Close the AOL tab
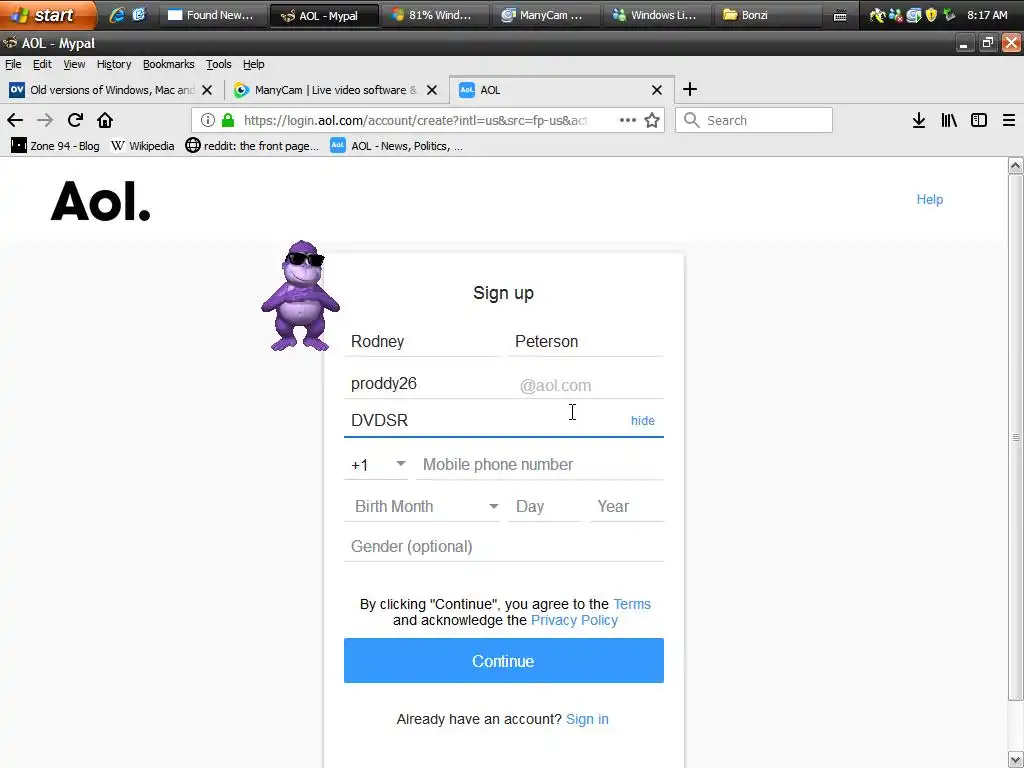 657,90
